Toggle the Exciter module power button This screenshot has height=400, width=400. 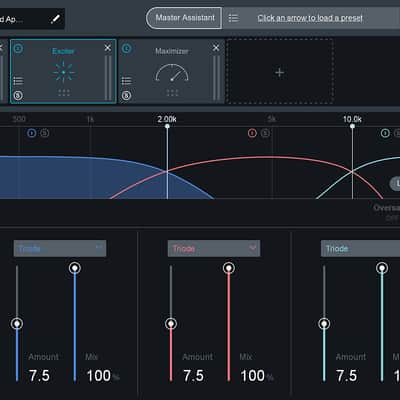[x=18, y=49]
